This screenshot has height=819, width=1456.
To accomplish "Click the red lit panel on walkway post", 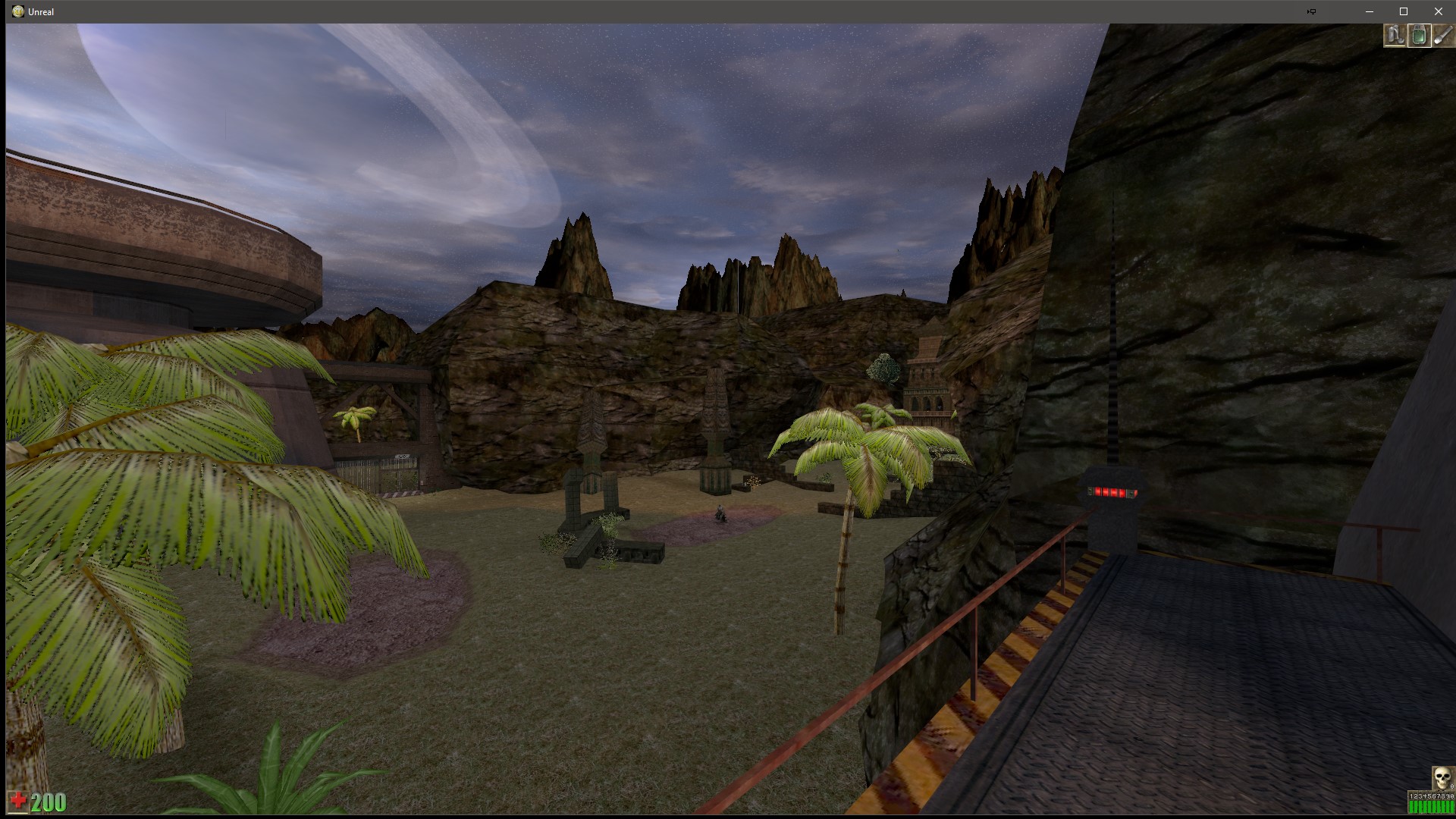I will click(x=1112, y=493).
